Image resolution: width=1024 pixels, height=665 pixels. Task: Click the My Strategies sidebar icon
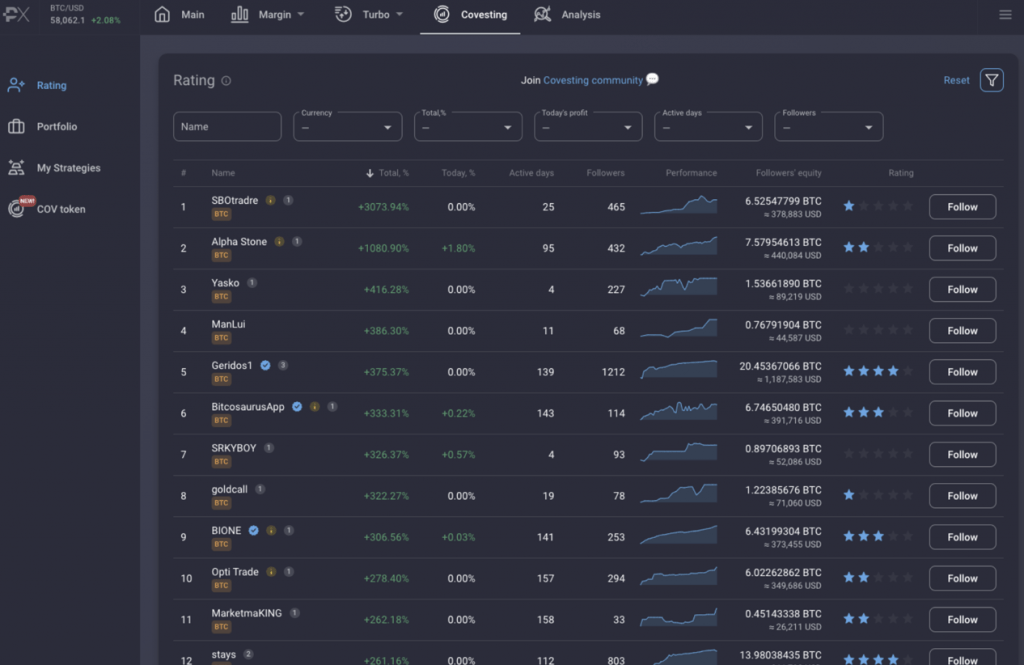point(16,168)
